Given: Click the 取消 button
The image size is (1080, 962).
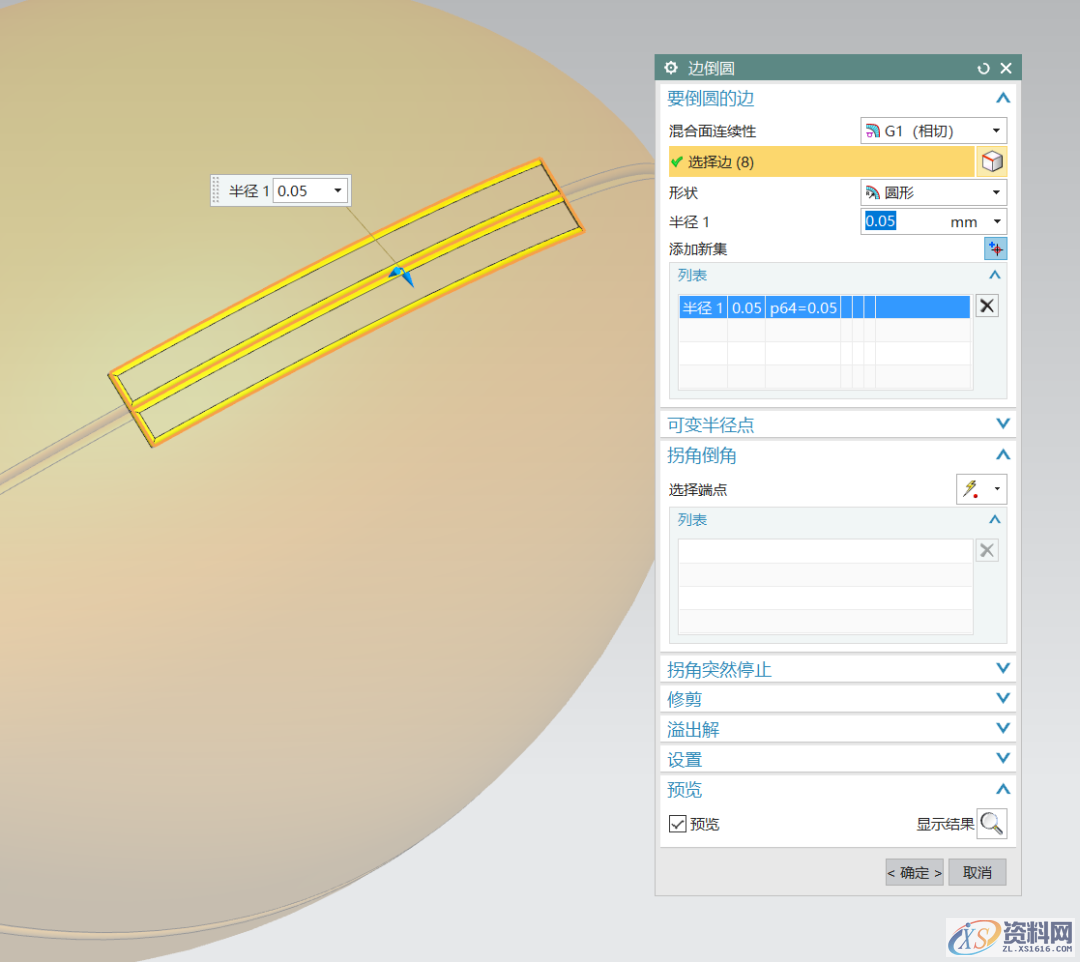Looking at the screenshot, I should coord(977,872).
